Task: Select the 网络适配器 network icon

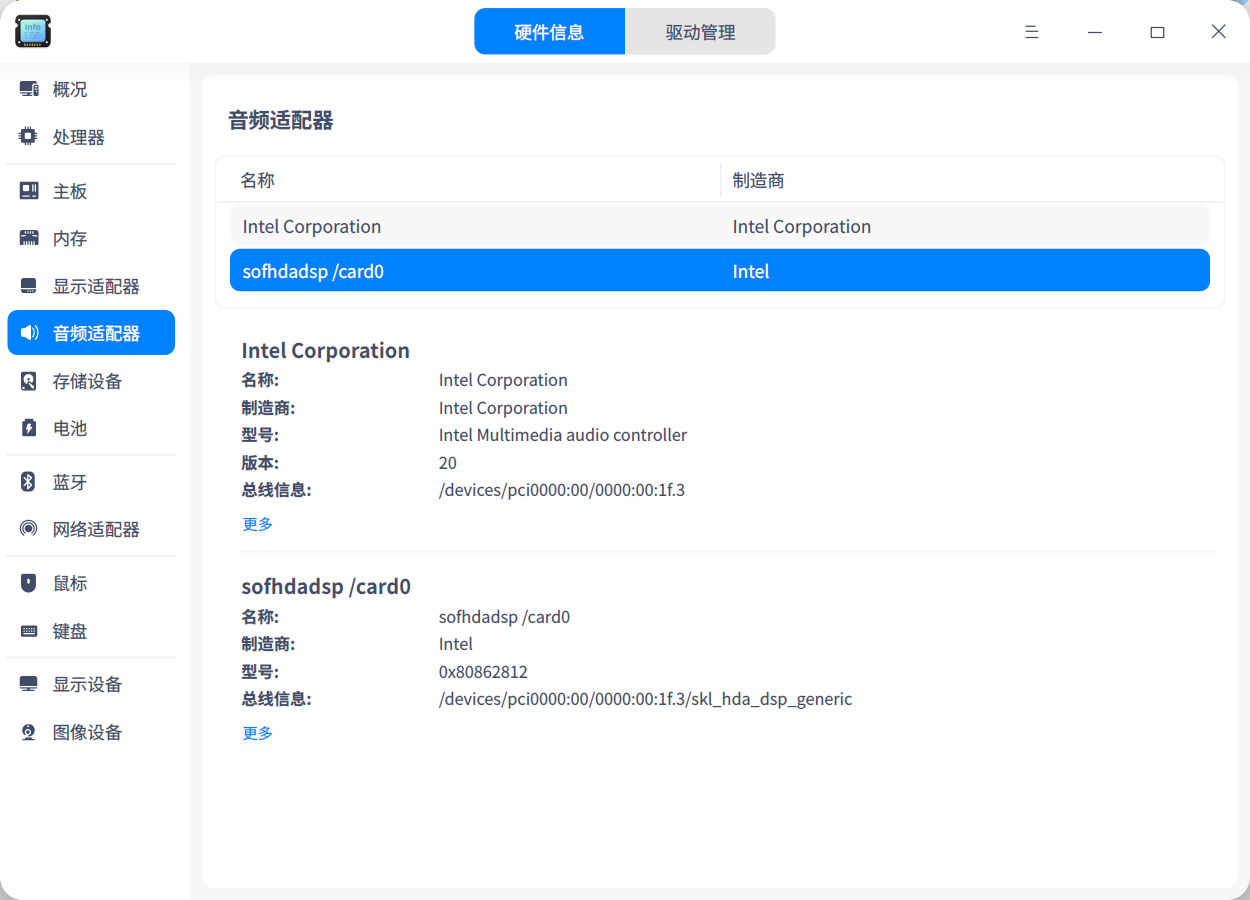Action: click(29, 529)
